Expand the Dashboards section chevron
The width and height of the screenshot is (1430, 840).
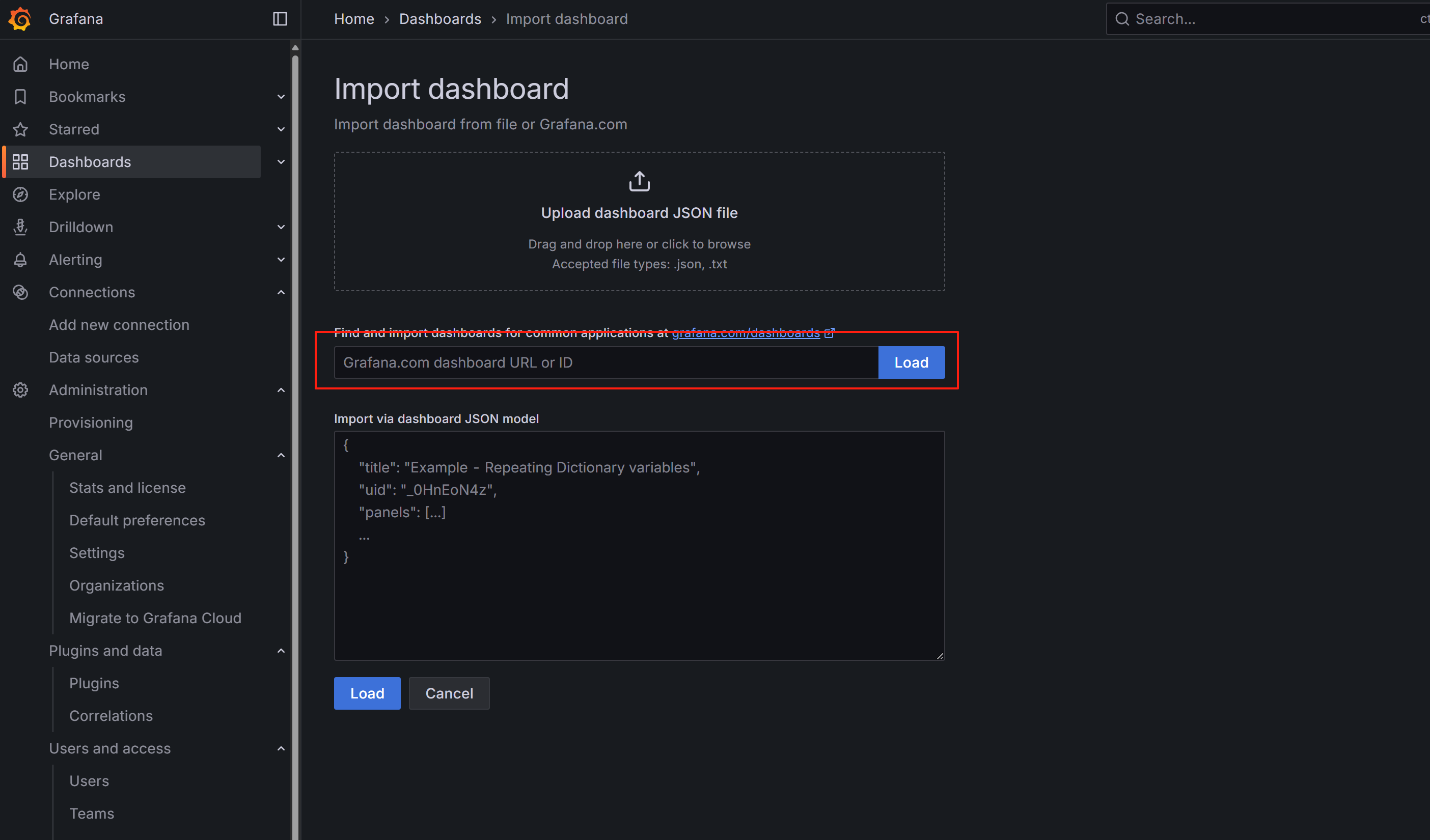(x=281, y=162)
